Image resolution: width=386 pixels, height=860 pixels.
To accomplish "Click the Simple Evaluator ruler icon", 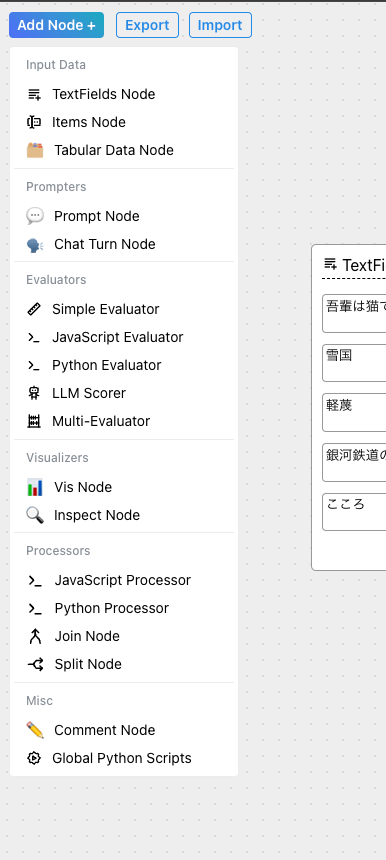I will 34,309.
